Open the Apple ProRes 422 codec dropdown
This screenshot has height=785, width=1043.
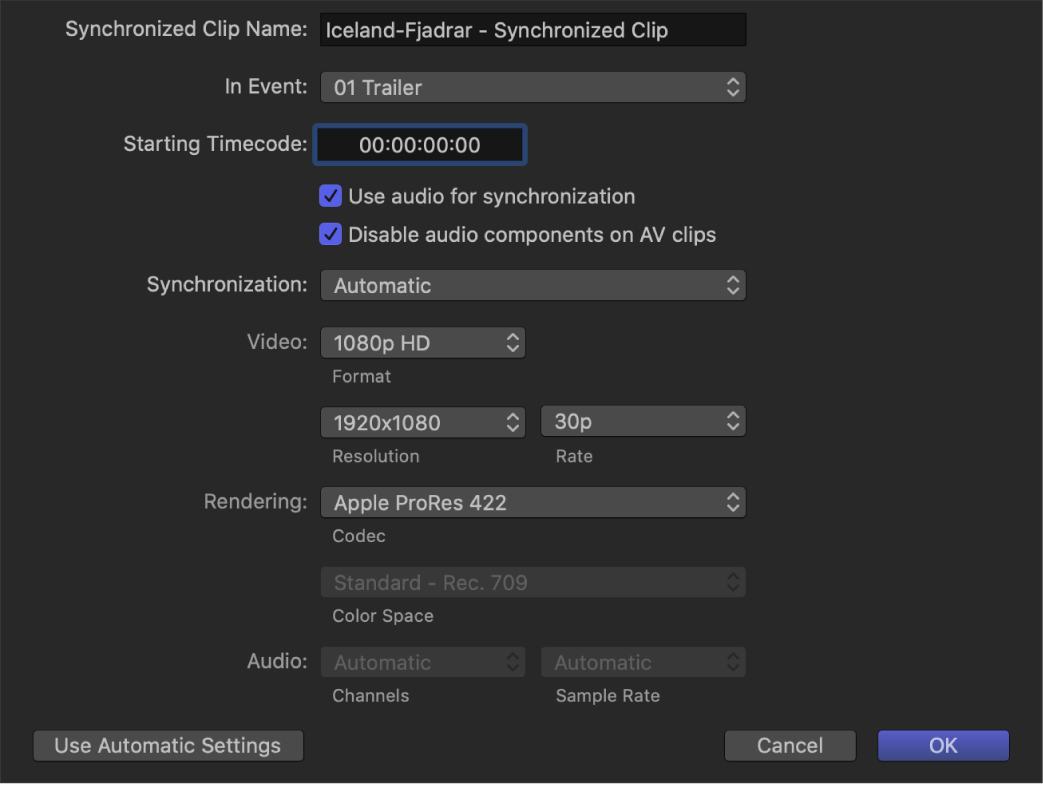pos(533,502)
